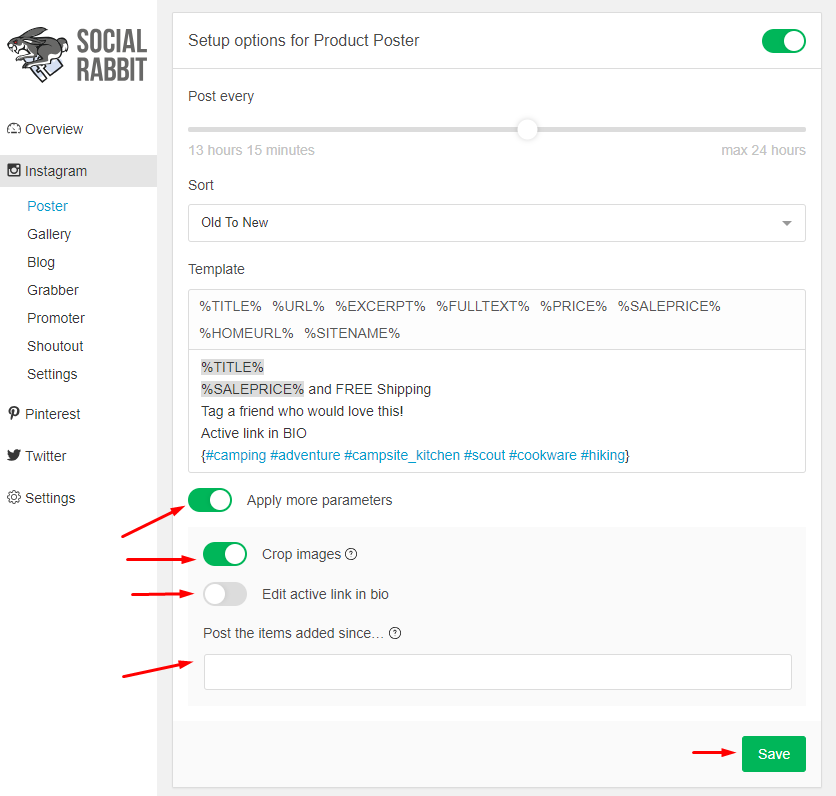Open the Gallery submenu item
The height and width of the screenshot is (796, 836).
[x=49, y=234]
